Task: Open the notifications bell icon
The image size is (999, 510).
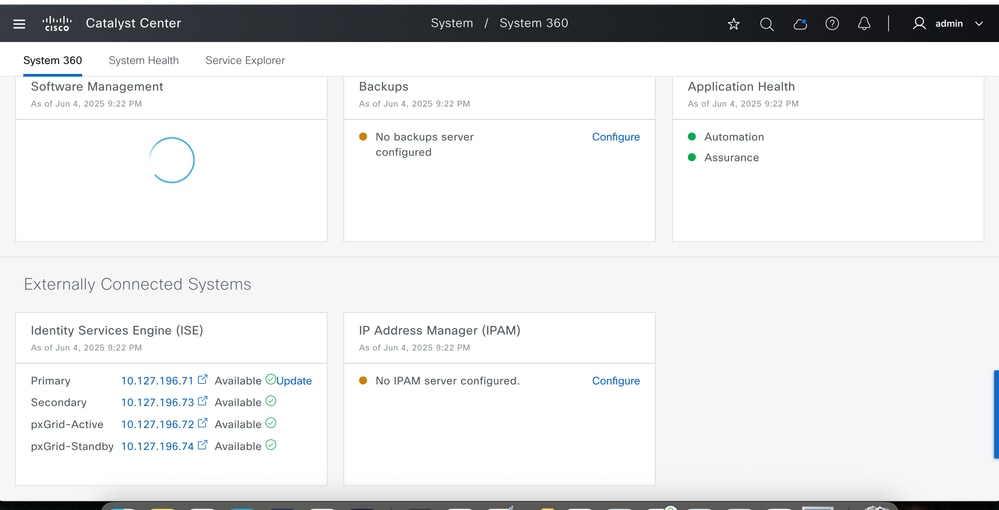Action: pyautogui.click(x=864, y=24)
